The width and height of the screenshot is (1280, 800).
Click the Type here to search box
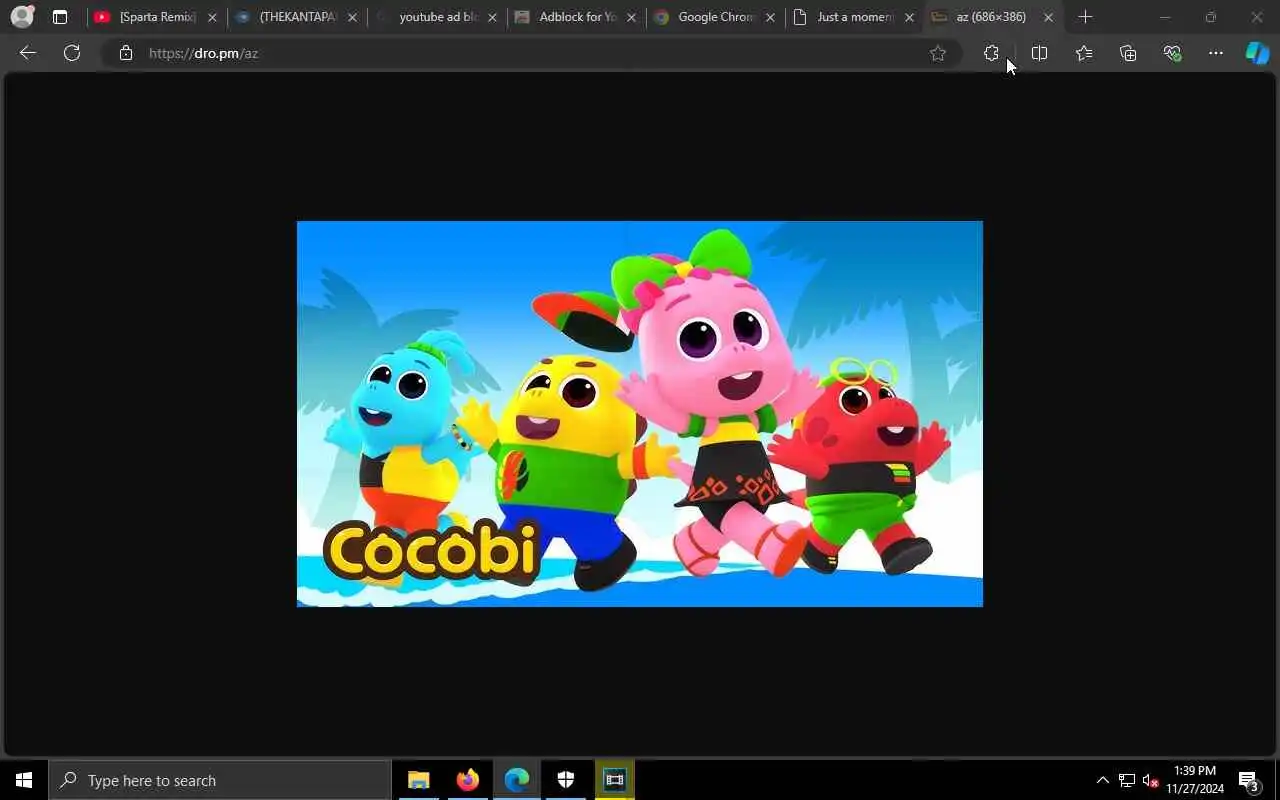(x=220, y=780)
